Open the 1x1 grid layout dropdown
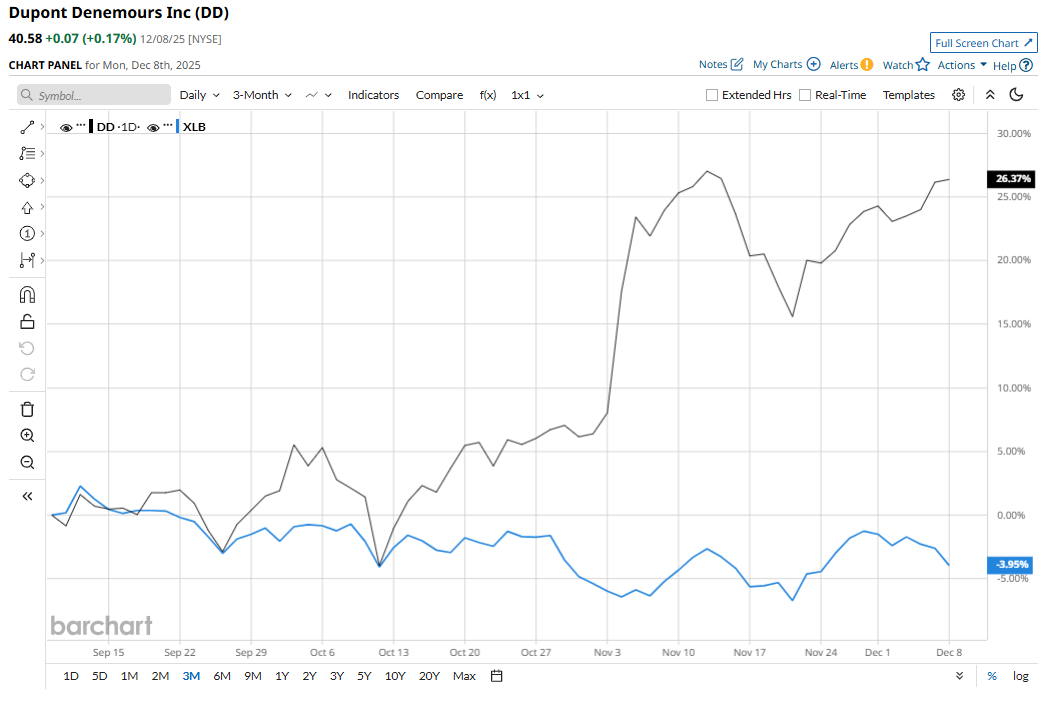The height and width of the screenshot is (704, 1050). click(x=527, y=95)
